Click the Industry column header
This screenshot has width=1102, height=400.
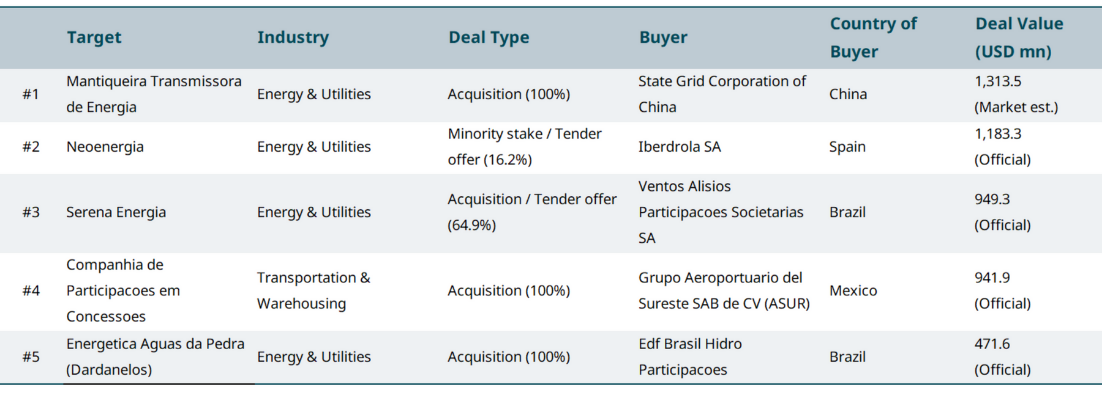[x=292, y=37]
